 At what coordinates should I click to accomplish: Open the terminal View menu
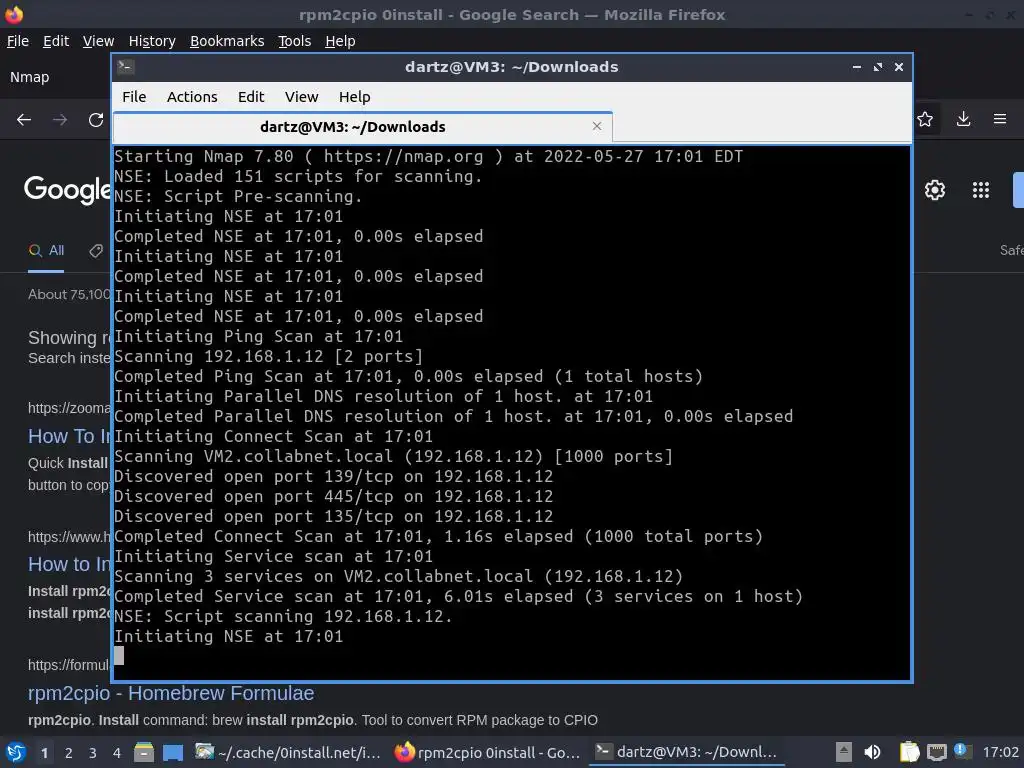(301, 97)
